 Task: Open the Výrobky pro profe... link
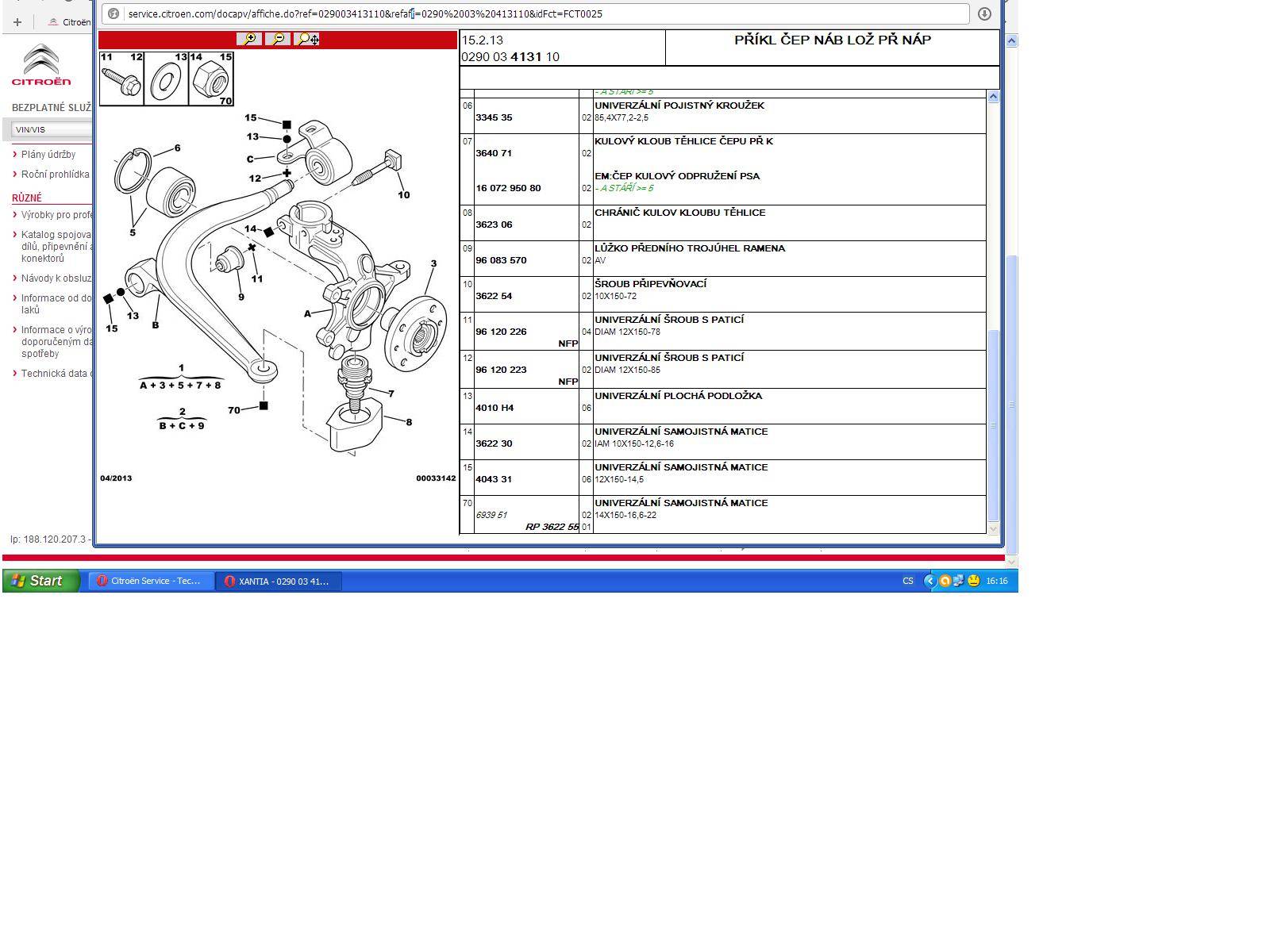pyautogui.click(x=56, y=215)
